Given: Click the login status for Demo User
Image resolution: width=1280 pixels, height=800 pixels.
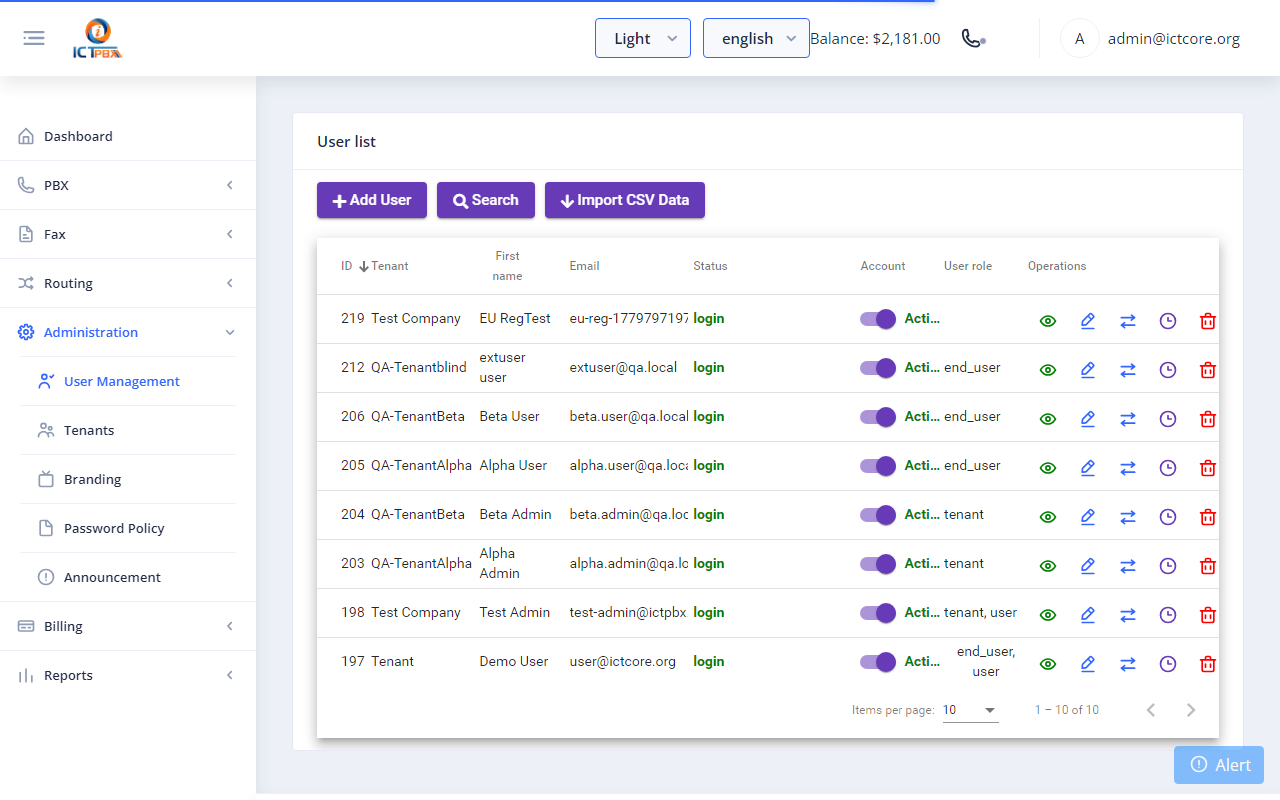Looking at the screenshot, I should pyautogui.click(x=709, y=661).
